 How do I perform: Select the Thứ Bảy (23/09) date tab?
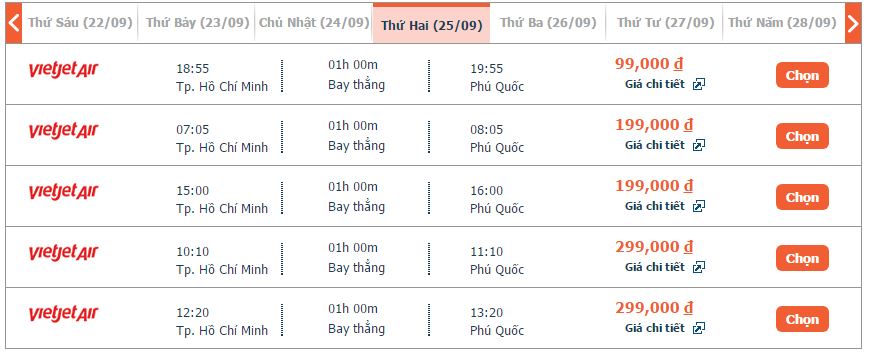(x=197, y=23)
